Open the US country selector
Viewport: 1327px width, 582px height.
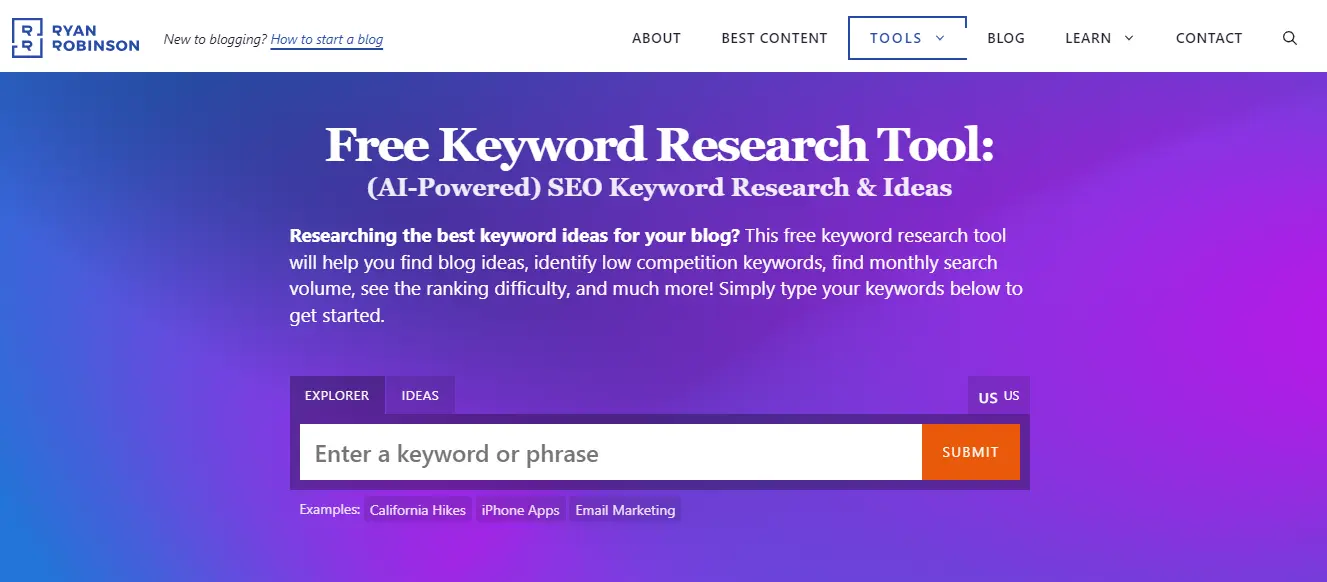click(998, 396)
